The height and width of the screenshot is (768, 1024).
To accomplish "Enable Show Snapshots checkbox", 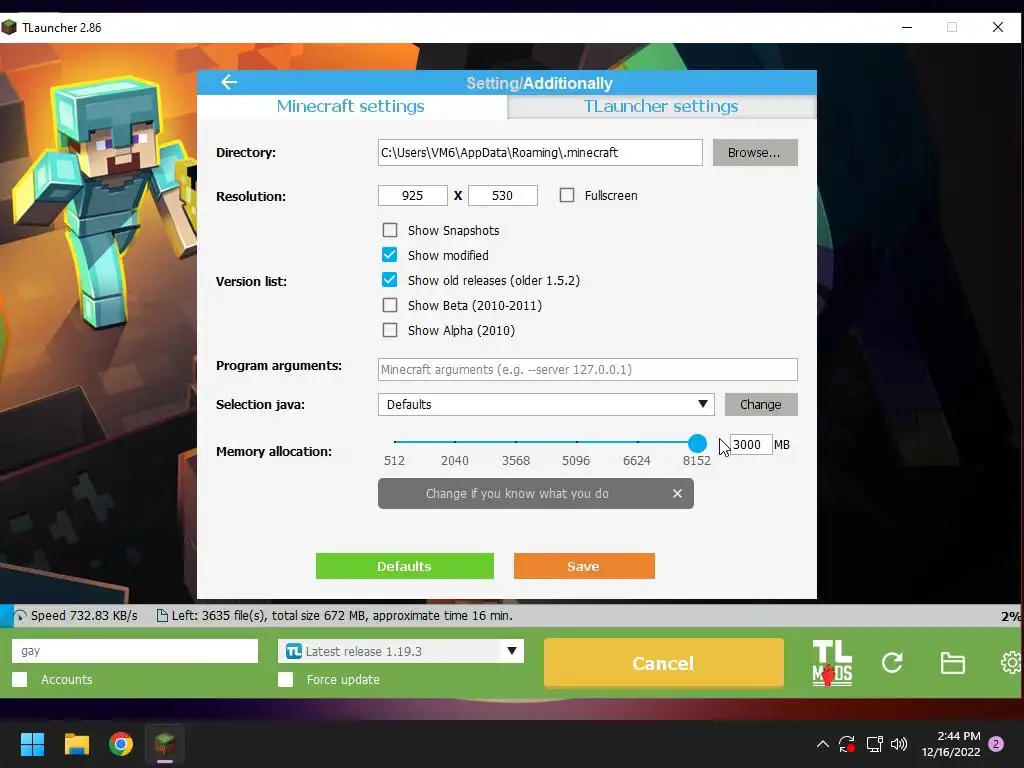I will pyautogui.click(x=390, y=230).
